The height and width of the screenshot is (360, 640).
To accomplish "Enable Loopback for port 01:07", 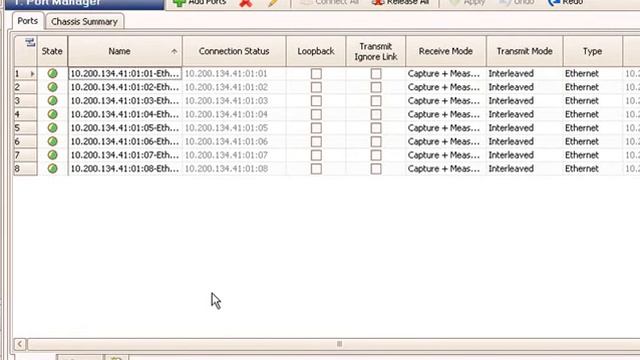I will pos(316,155).
